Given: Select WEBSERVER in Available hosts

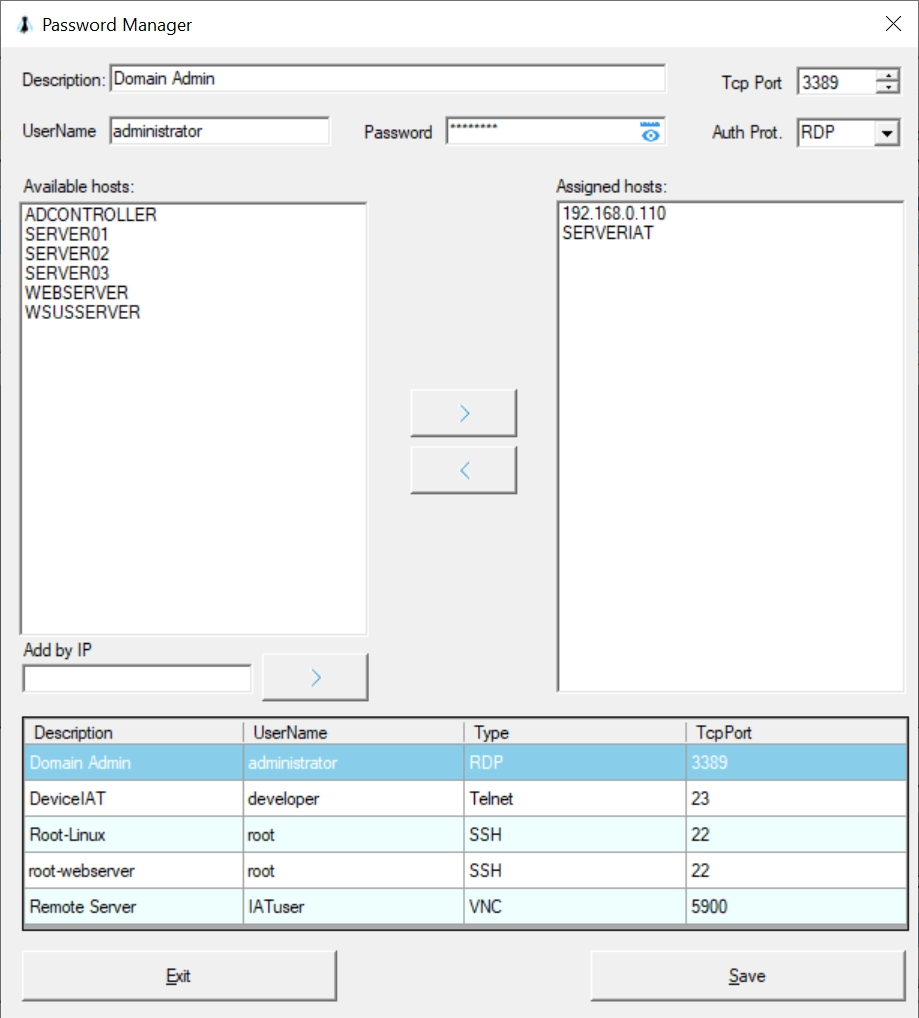Looking at the screenshot, I should (x=77, y=293).
